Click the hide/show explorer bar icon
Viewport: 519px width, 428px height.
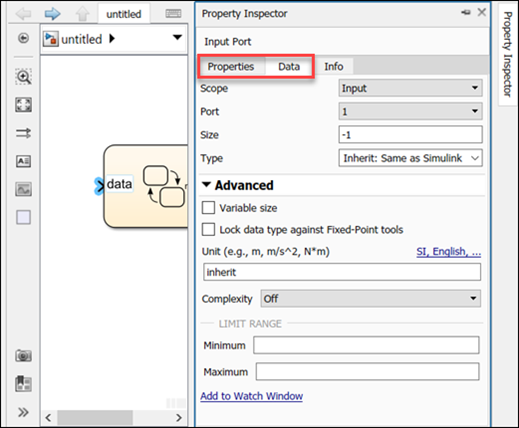[23, 38]
